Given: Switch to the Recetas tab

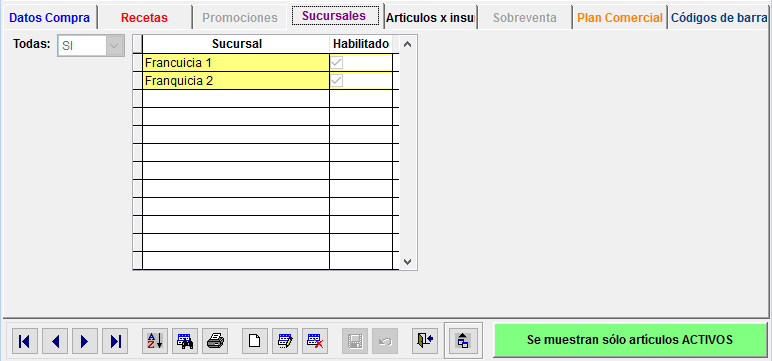Looking at the screenshot, I should 144,18.
